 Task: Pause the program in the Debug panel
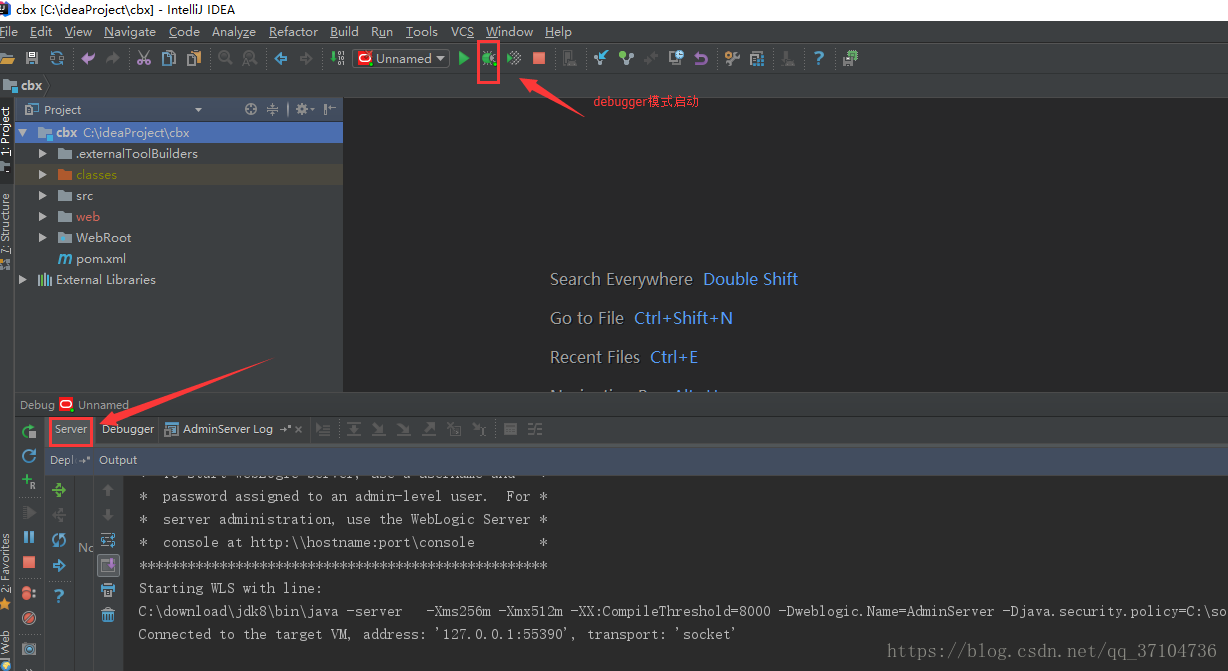point(29,537)
